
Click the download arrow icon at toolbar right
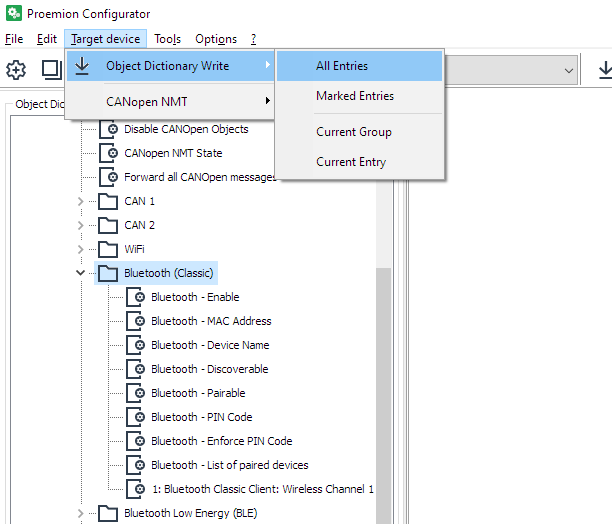604,69
